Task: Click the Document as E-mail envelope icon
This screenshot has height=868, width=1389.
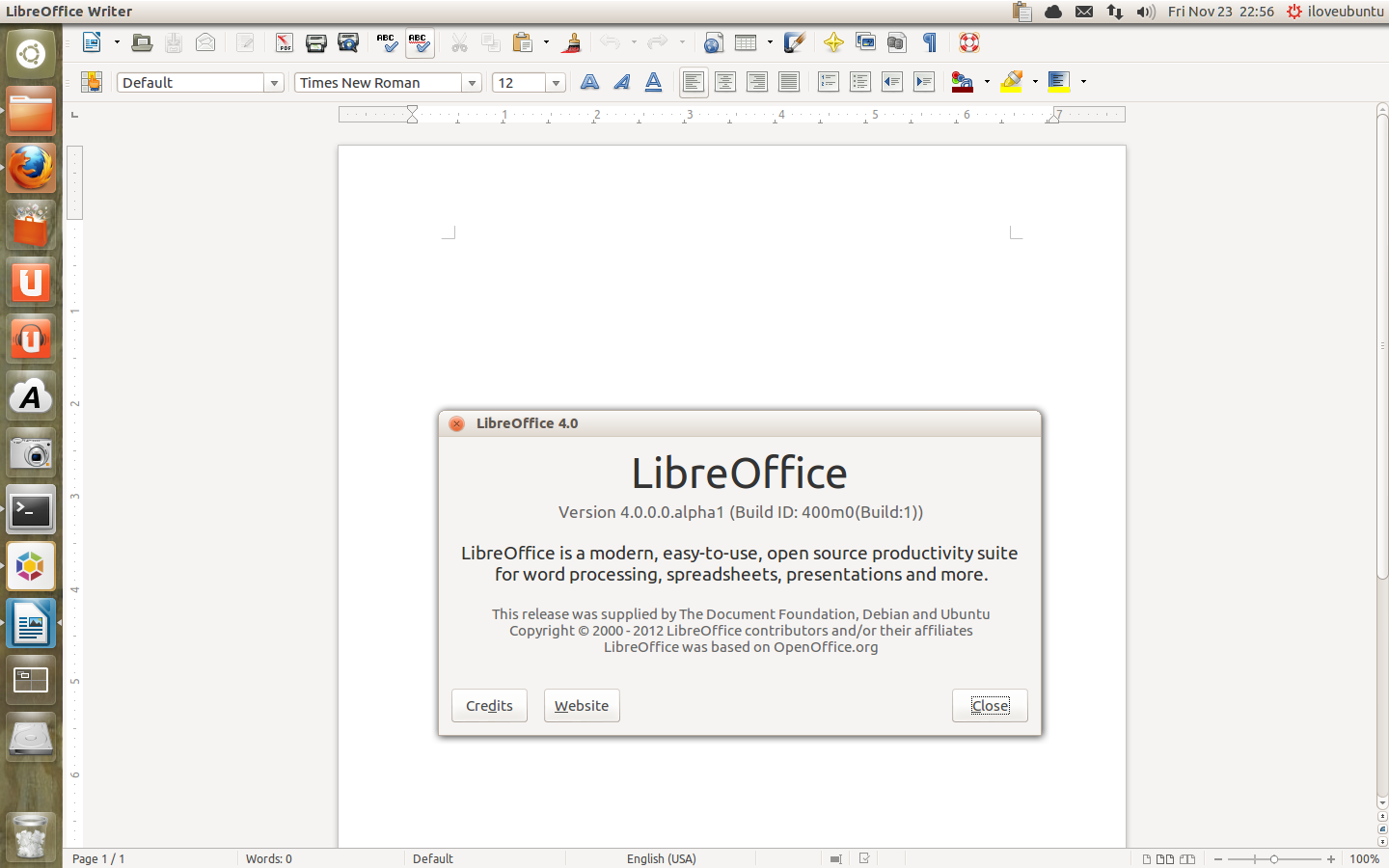Action: coord(205,42)
